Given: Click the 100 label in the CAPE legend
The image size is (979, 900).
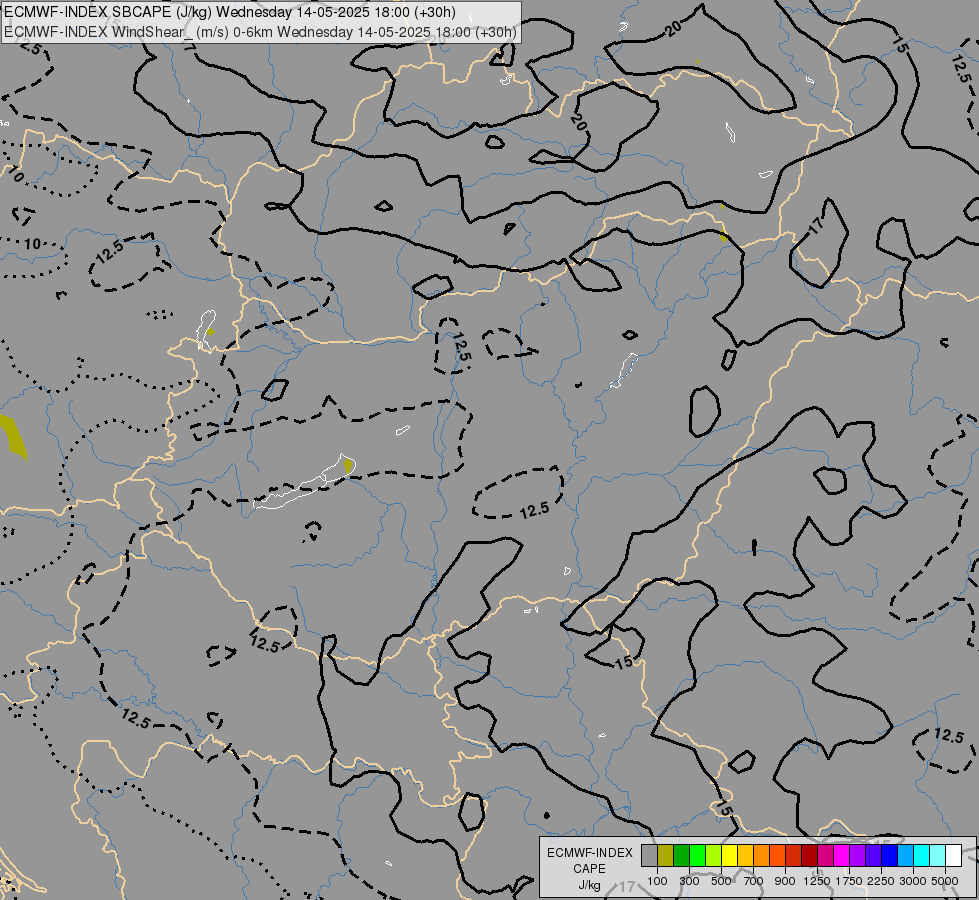Looking at the screenshot, I should 657,881.
